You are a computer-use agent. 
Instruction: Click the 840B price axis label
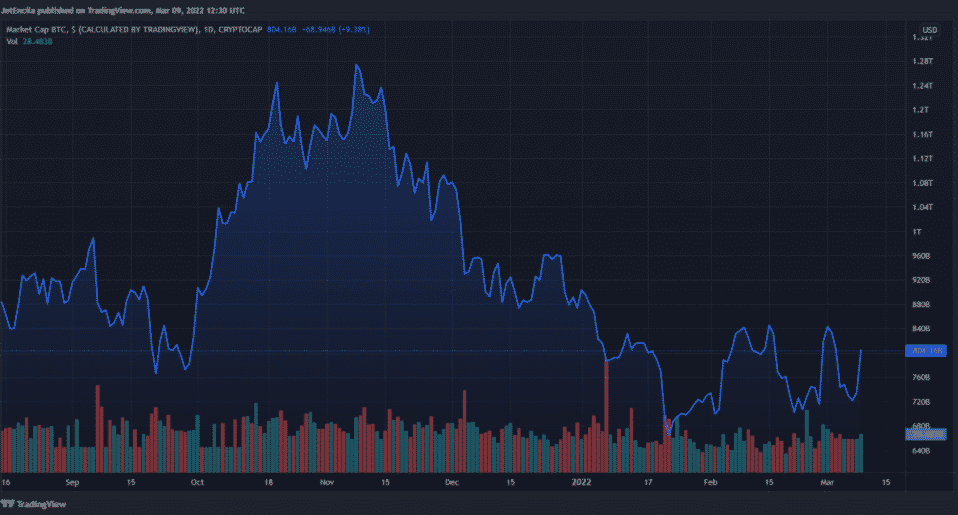[921, 329]
